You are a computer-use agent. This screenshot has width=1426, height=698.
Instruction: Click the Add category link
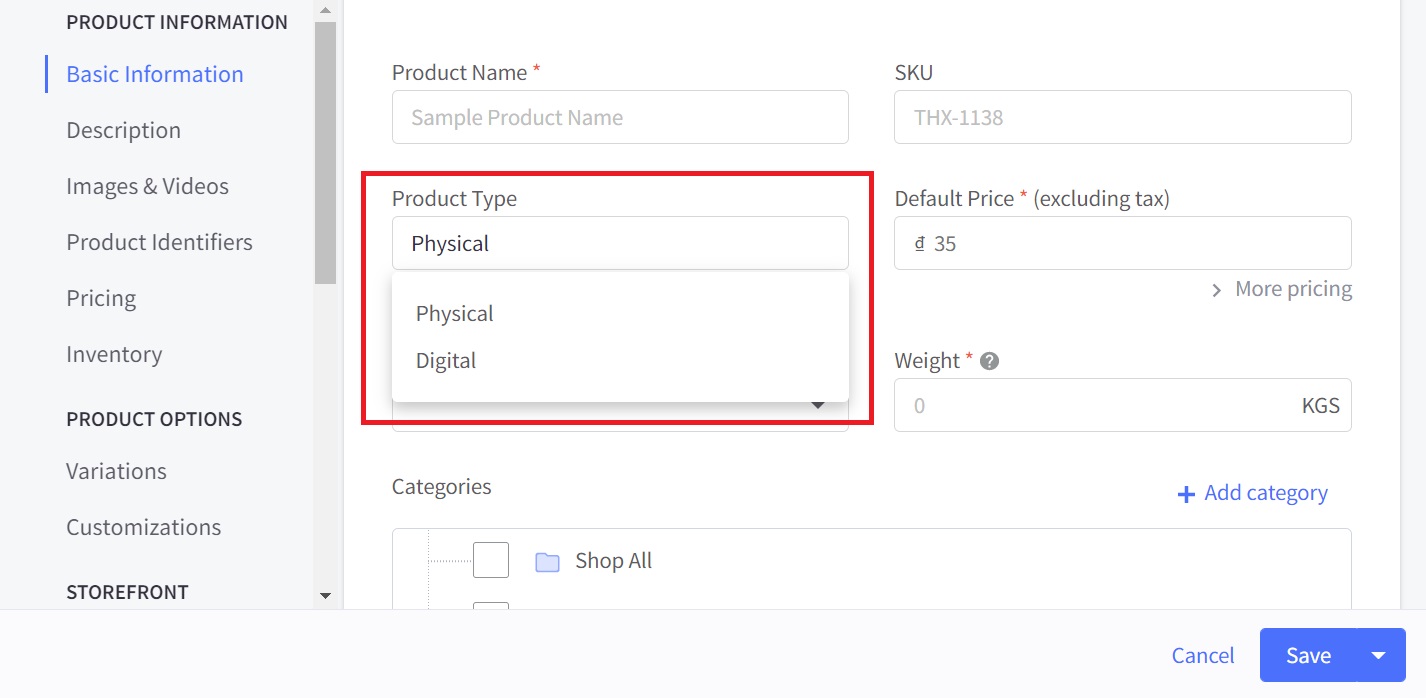(1266, 493)
